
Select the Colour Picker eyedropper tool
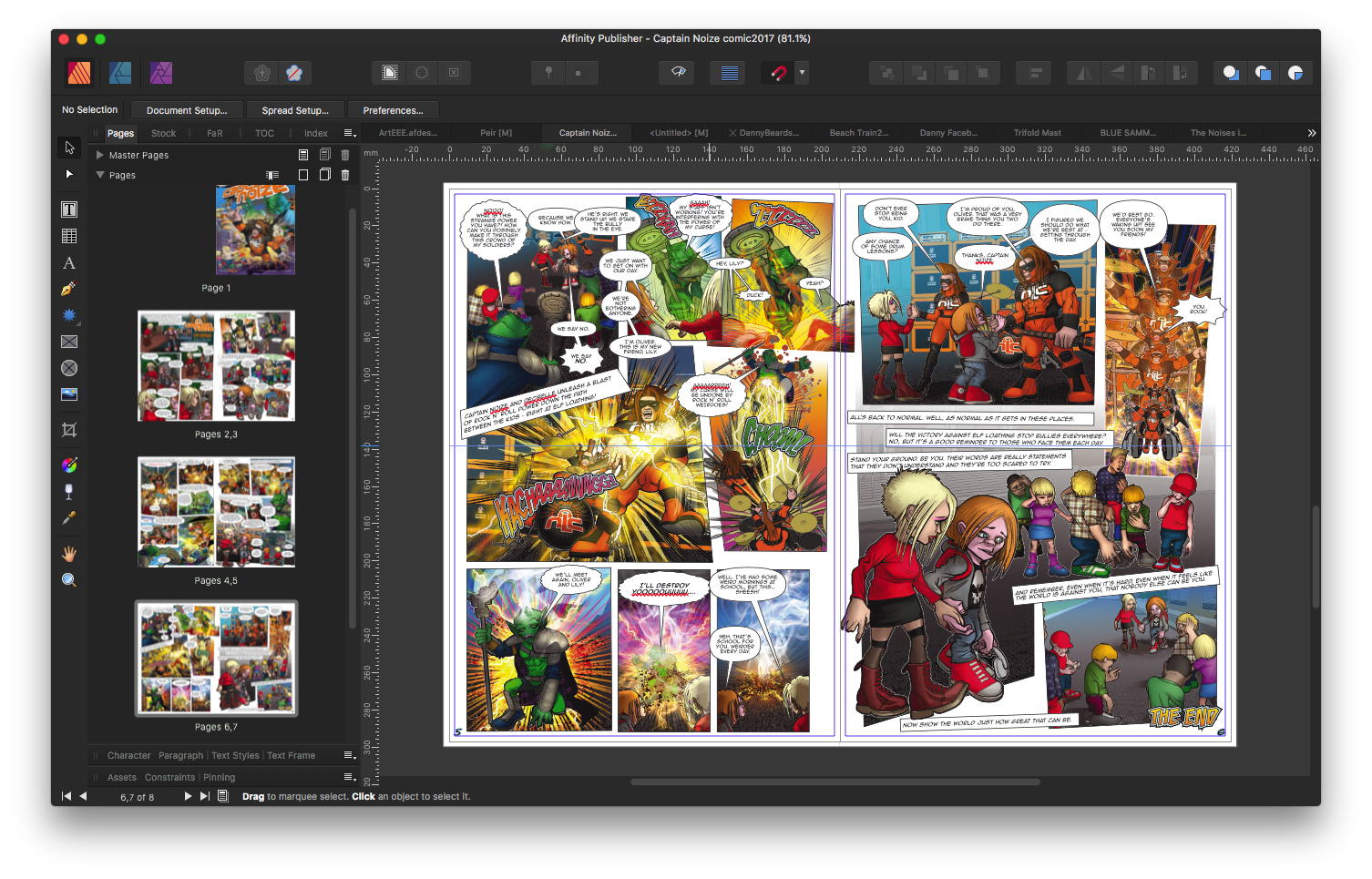(69, 518)
